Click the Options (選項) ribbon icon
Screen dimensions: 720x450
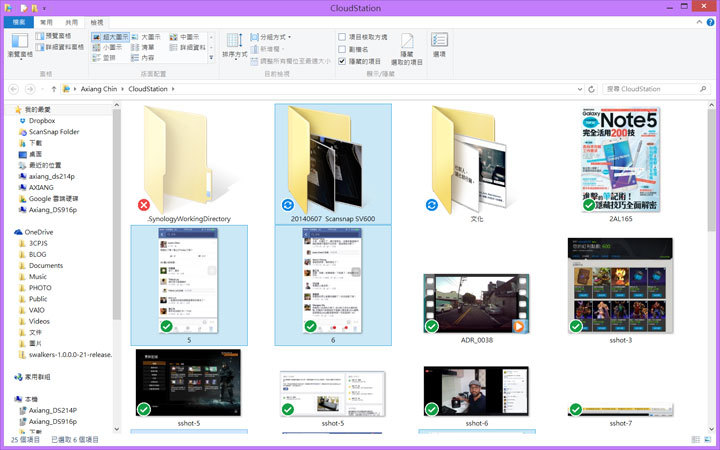click(x=439, y=44)
